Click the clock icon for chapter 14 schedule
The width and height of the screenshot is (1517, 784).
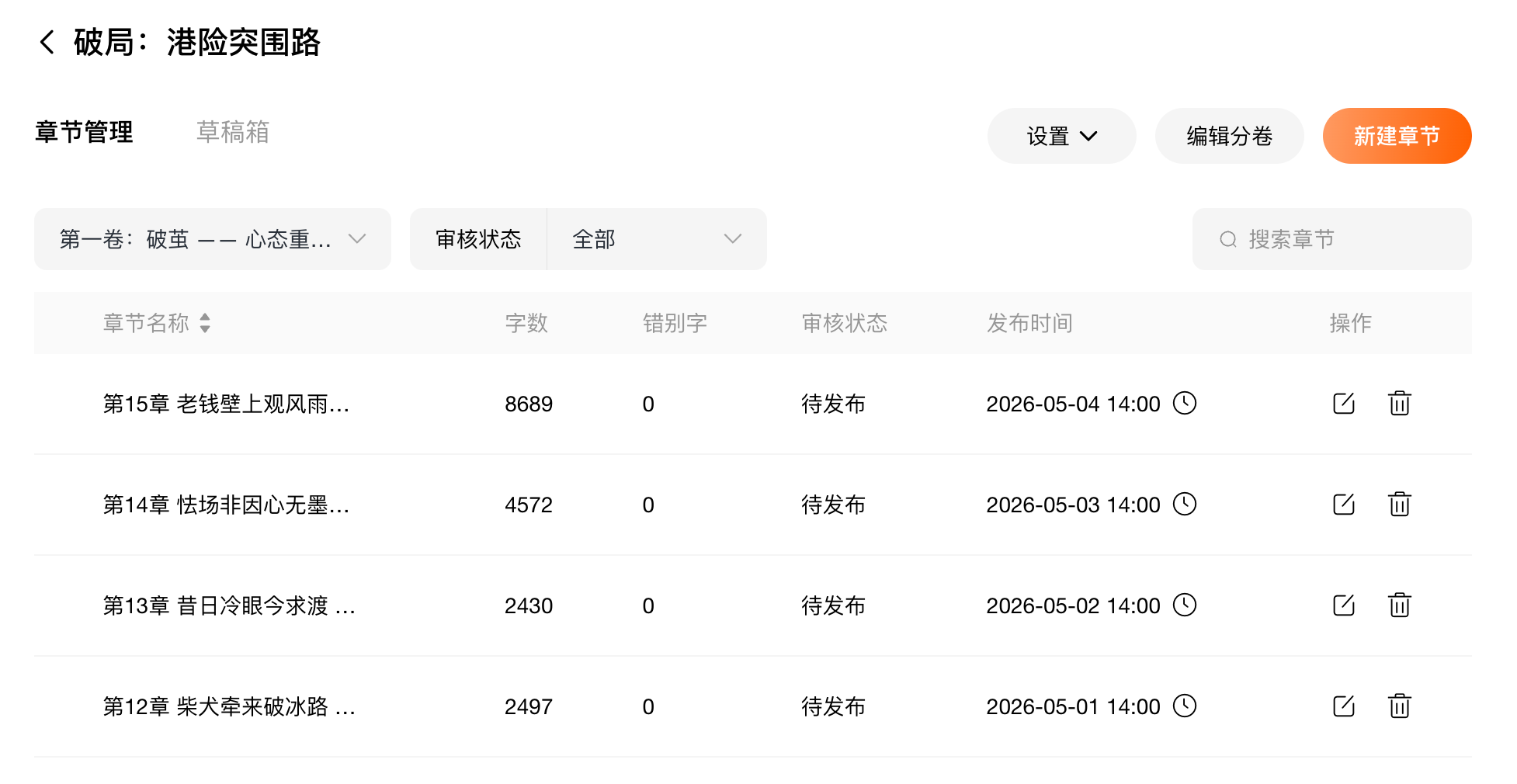[1184, 504]
